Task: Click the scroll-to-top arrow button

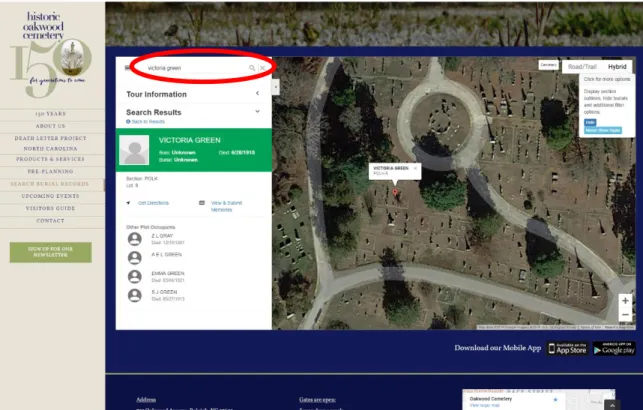Action: click(612, 405)
